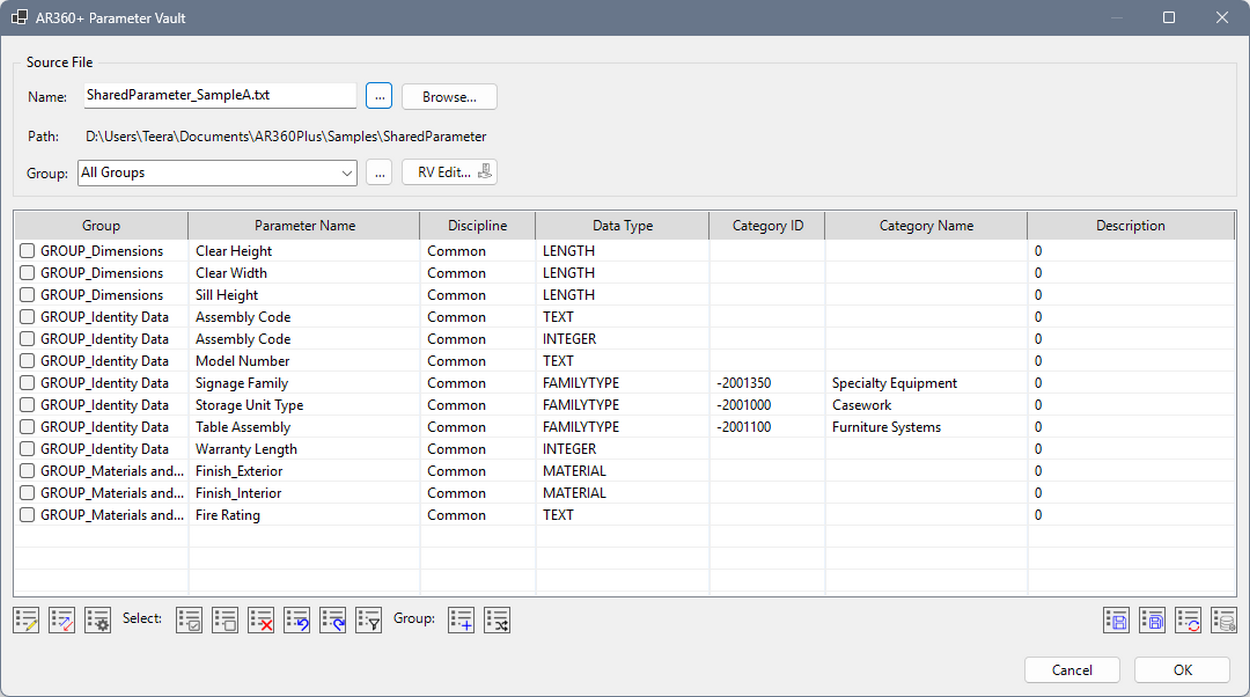Screen dimensions: 1250x697
Task: Click the select all checked-list icon
Action: point(189,620)
